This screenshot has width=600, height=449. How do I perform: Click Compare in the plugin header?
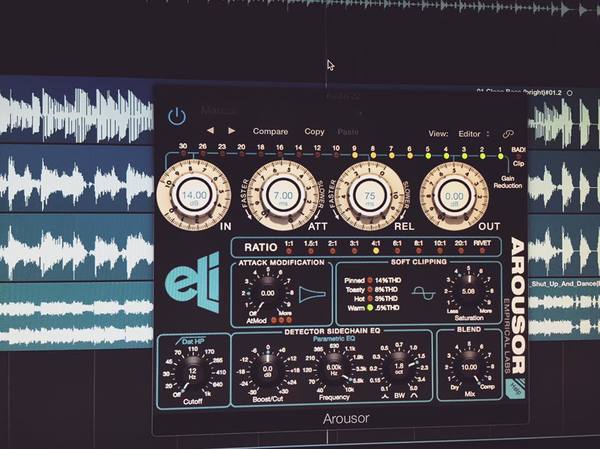[x=270, y=131]
